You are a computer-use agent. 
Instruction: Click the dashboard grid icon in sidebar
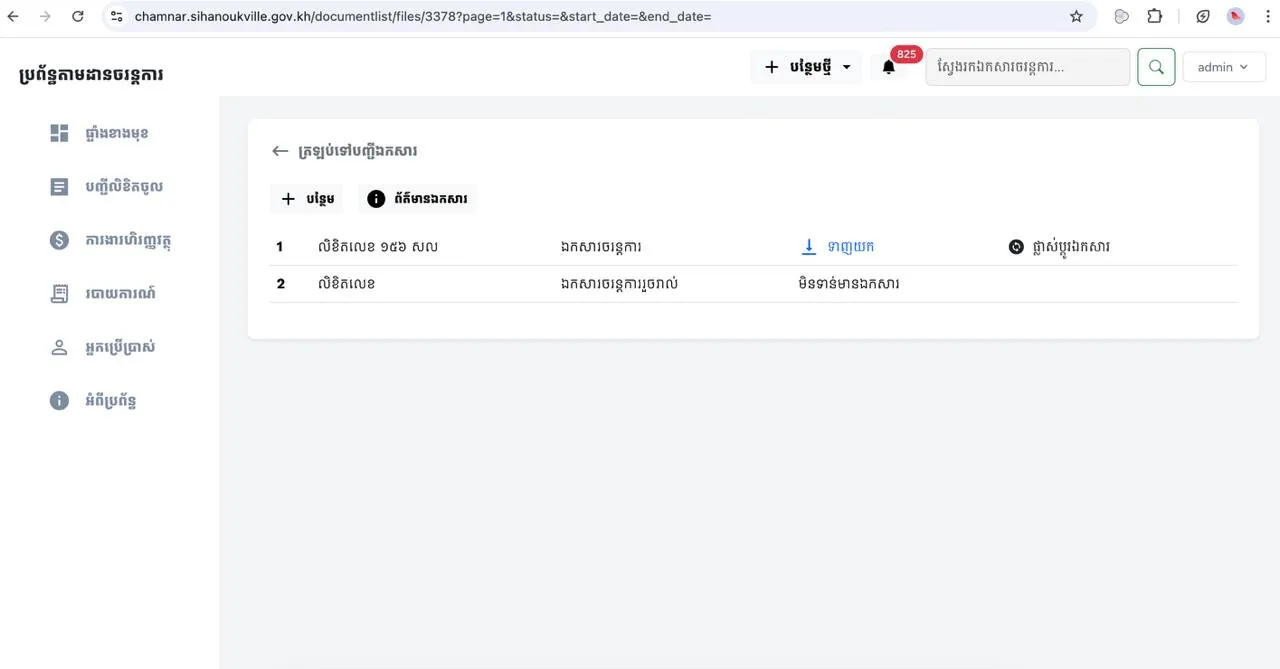[59, 133]
